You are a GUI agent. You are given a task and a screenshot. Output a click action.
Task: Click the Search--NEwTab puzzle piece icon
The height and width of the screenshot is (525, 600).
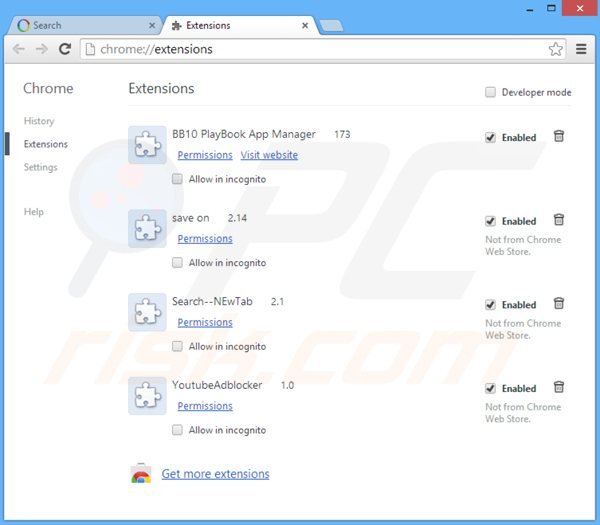point(147,312)
